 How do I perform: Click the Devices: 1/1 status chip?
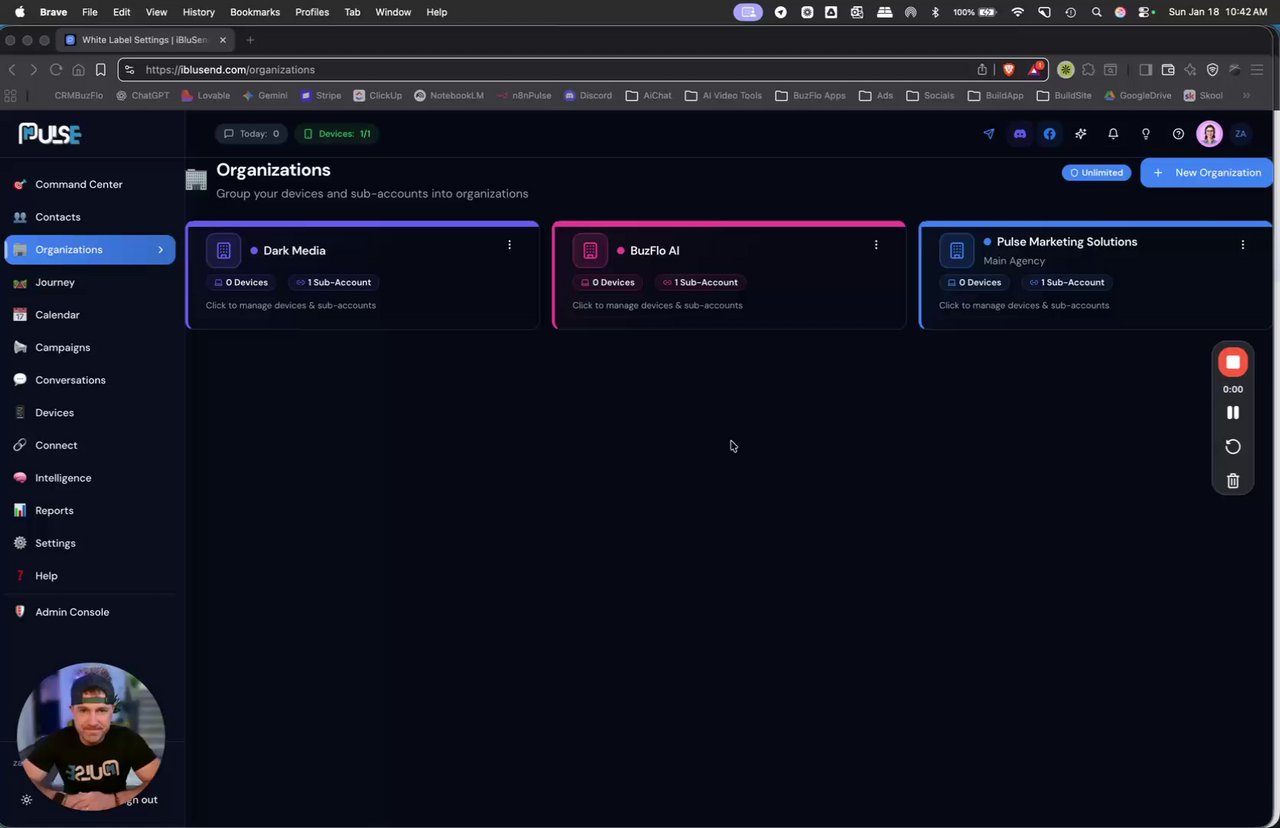[x=336, y=134]
